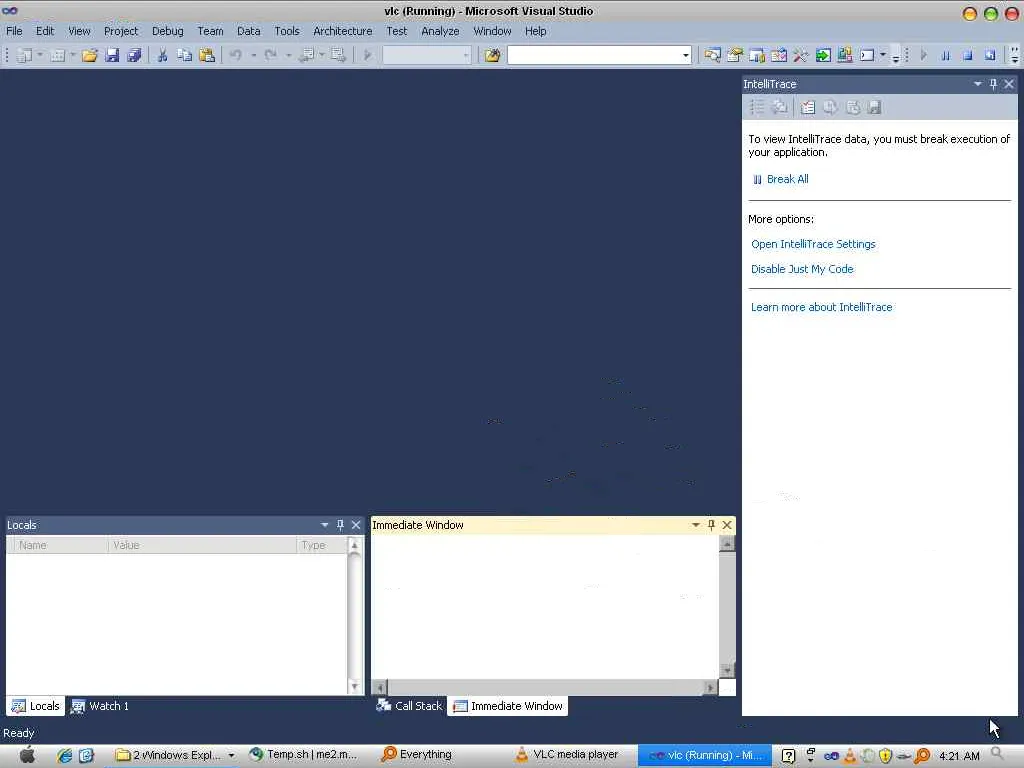The image size is (1024, 768).
Task: Click Learn more about IntelliTrace link
Action: point(822,307)
